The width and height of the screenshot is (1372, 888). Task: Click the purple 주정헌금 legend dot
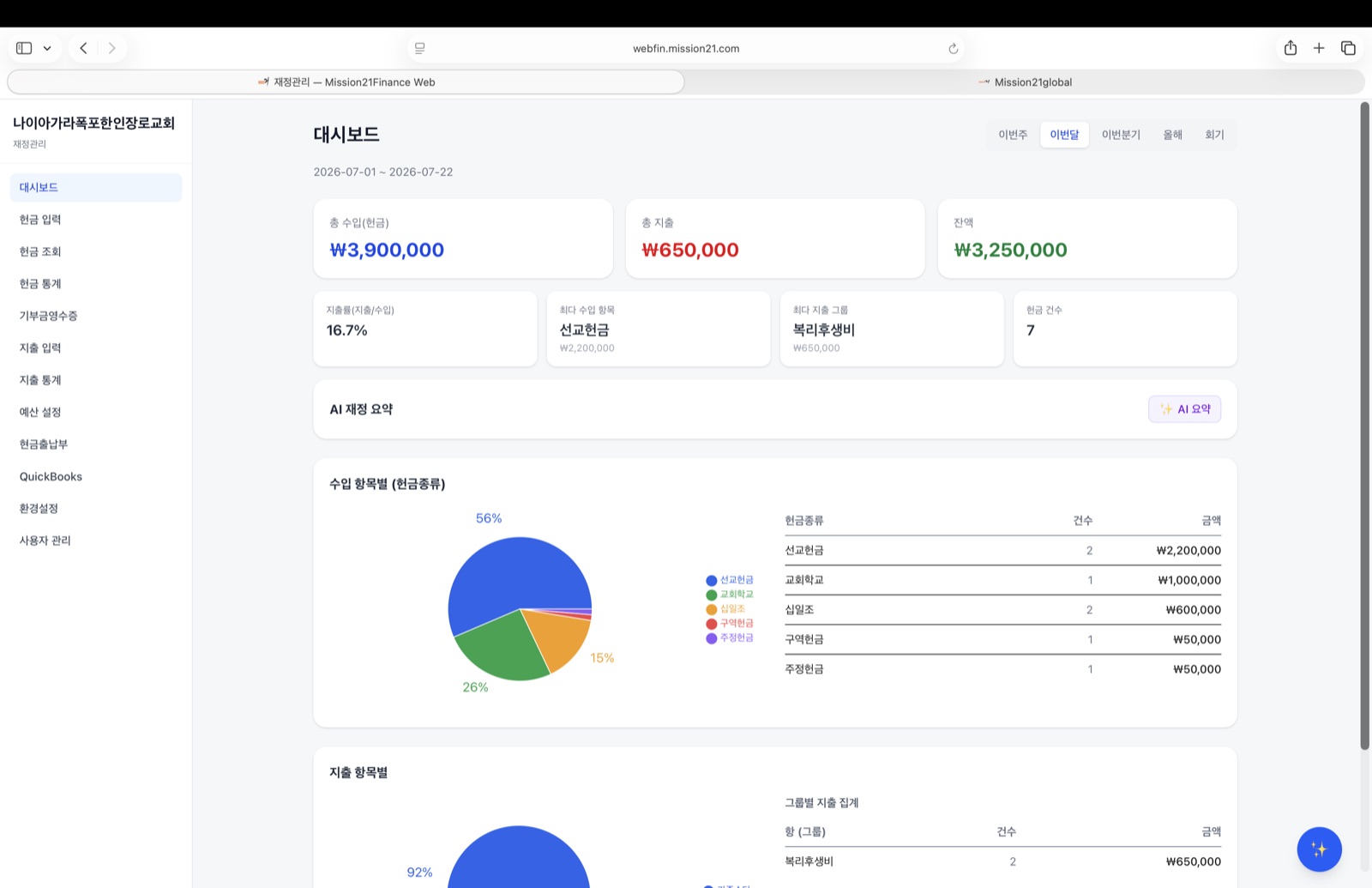coord(711,638)
